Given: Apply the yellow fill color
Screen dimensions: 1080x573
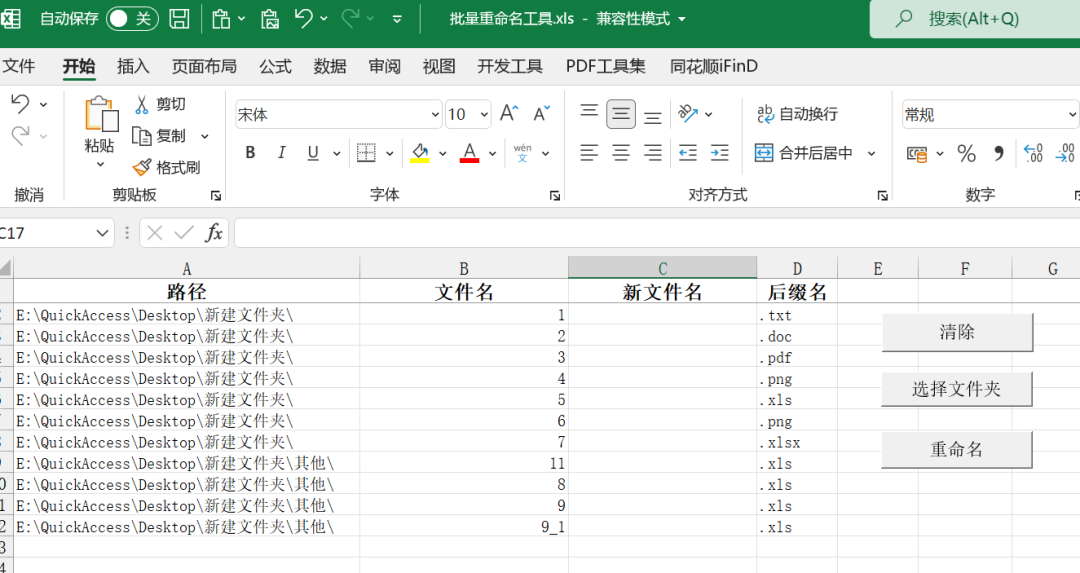Looking at the screenshot, I should (x=420, y=153).
